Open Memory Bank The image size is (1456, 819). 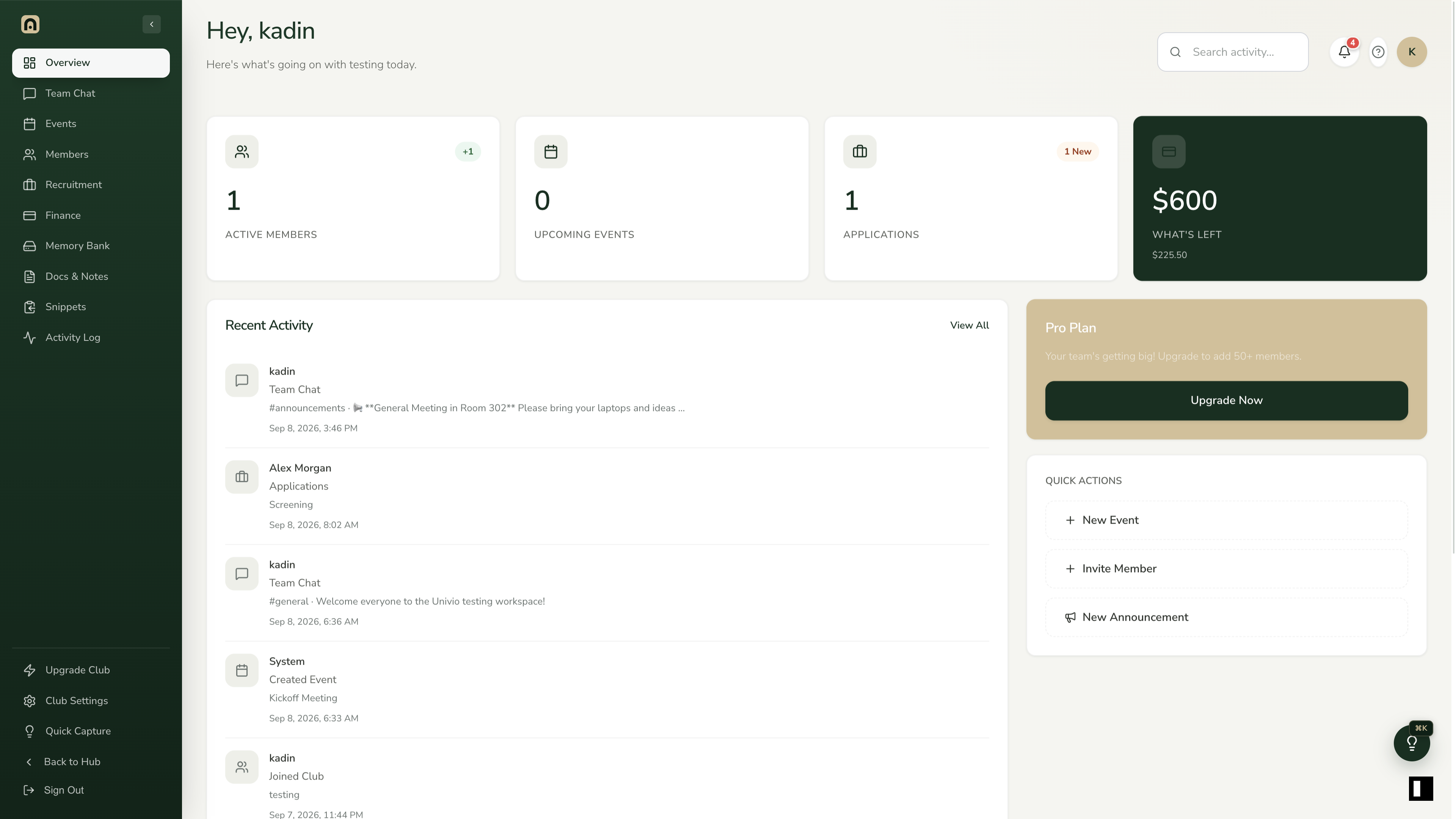[91, 246]
